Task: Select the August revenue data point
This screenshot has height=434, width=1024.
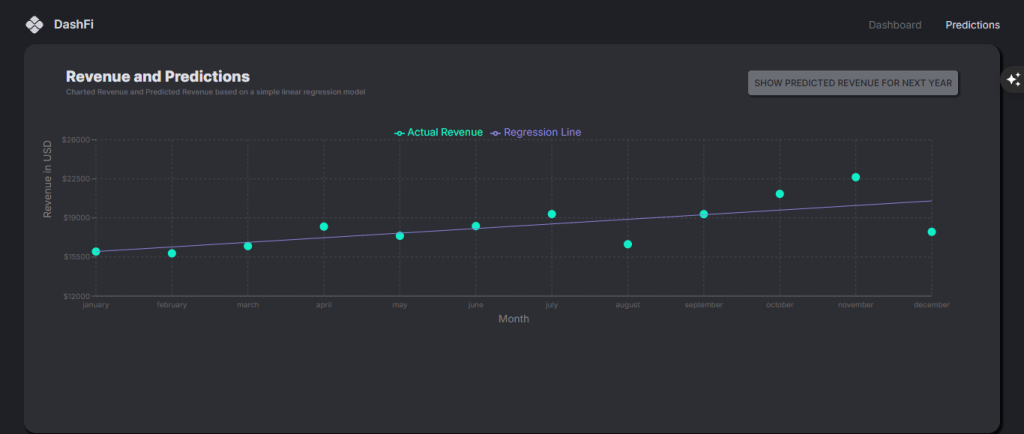Action: point(628,244)
